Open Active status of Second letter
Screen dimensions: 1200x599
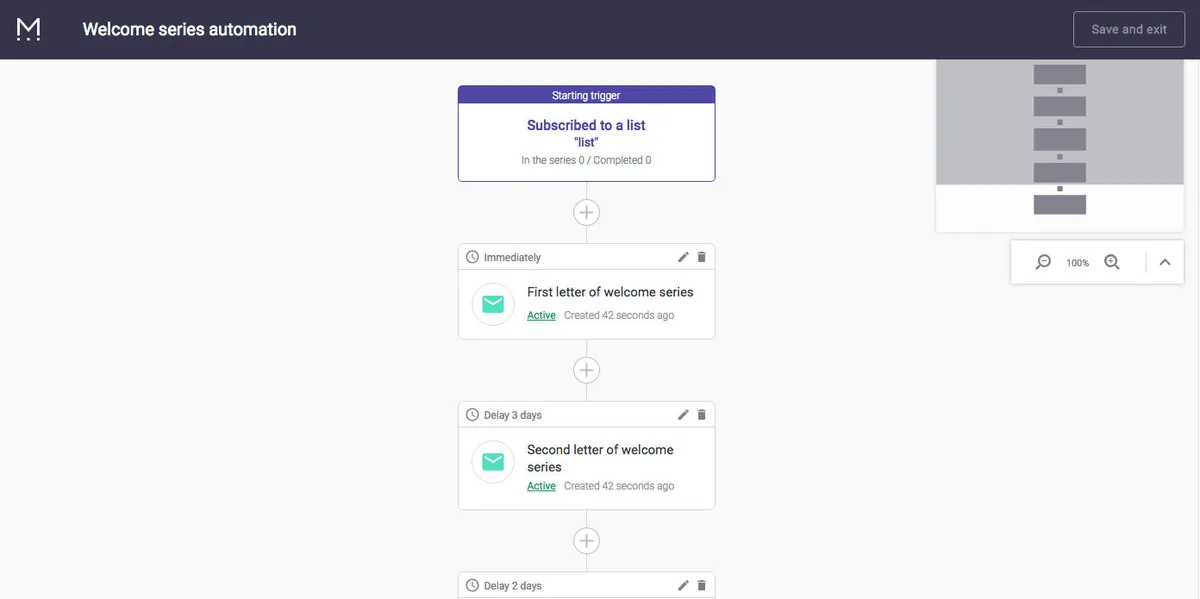pos(541,487)
